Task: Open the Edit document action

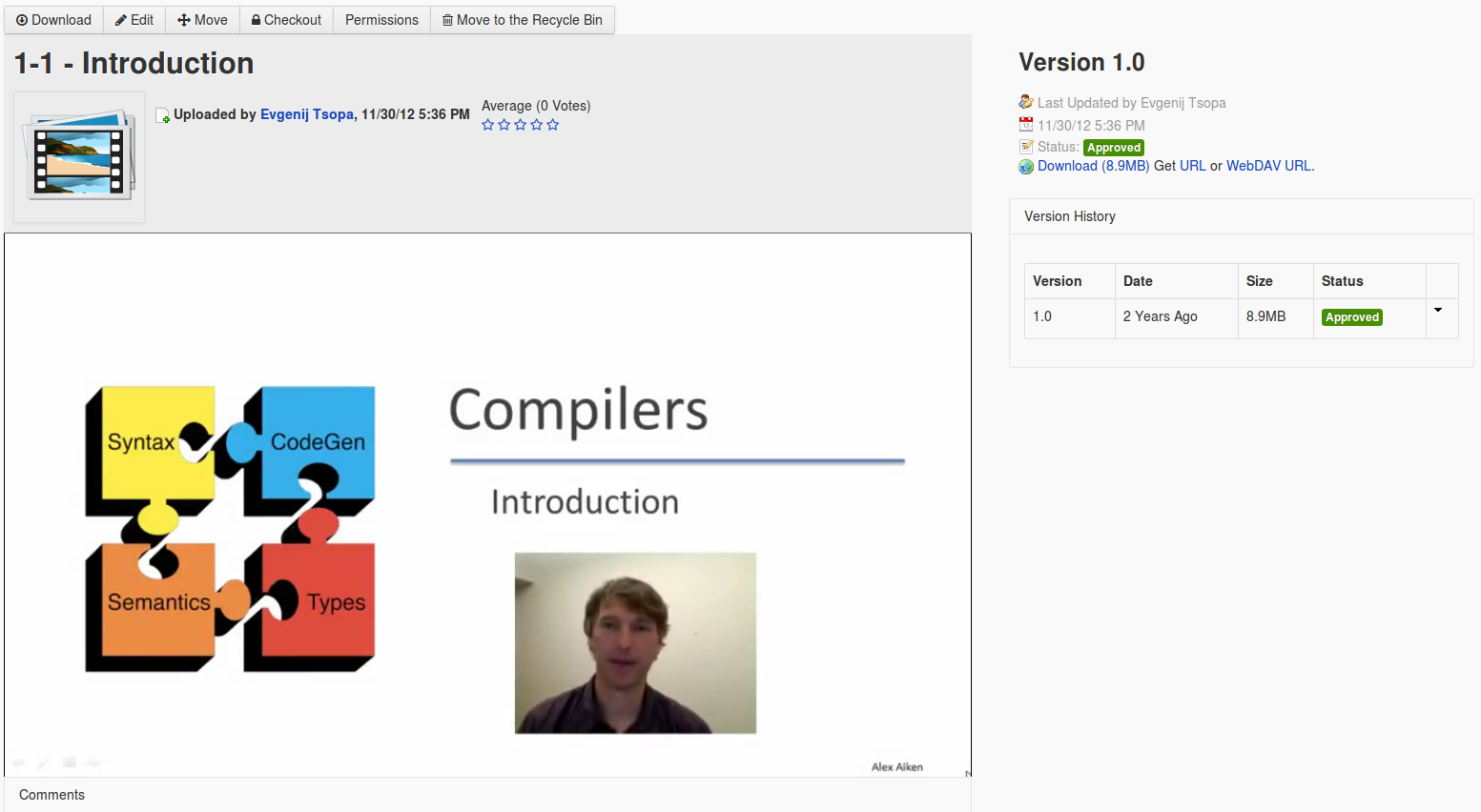Action: tap(134, 20)
